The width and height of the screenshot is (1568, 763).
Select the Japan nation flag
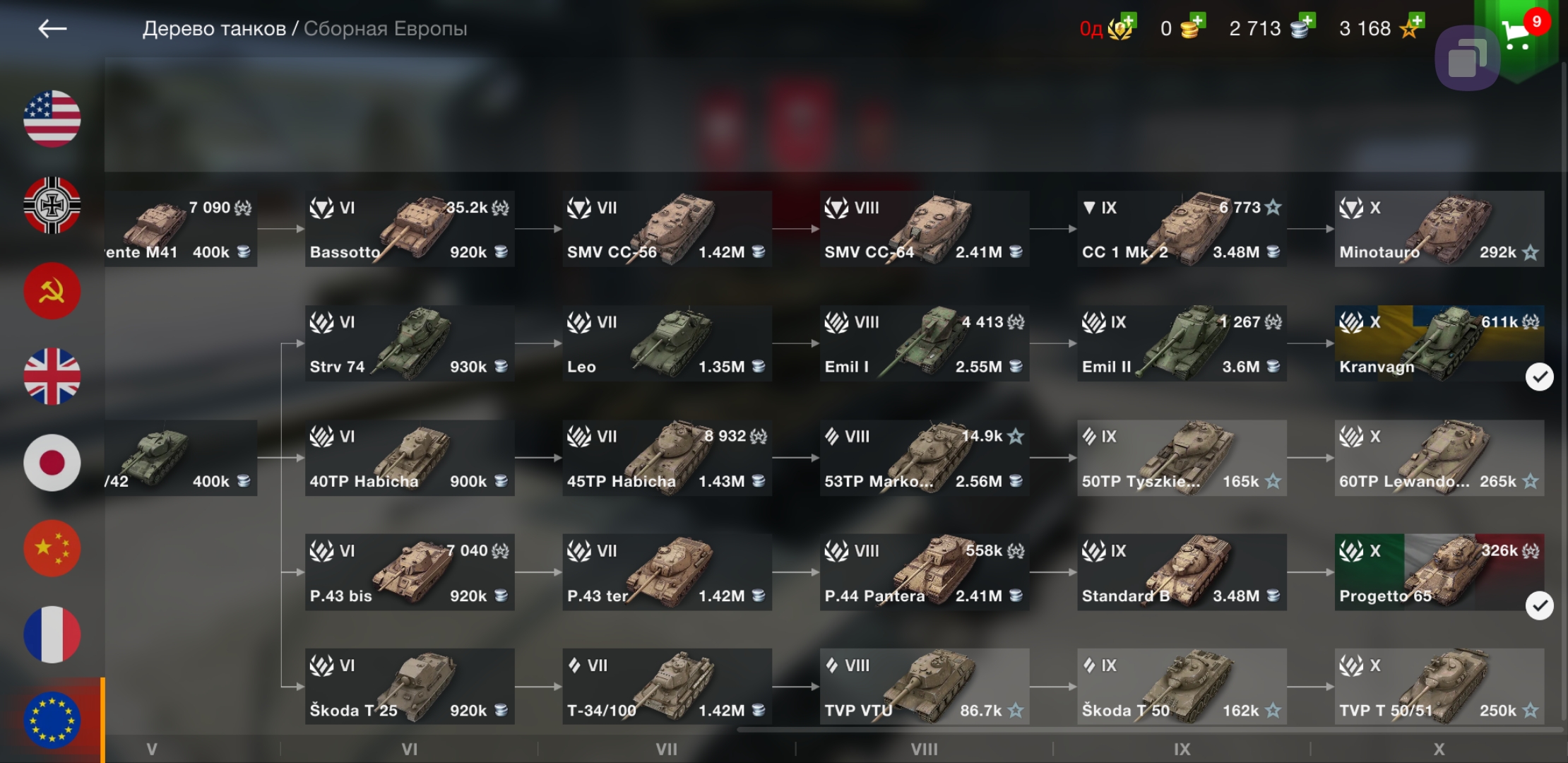pyautogui.click(x=52, y=463)
